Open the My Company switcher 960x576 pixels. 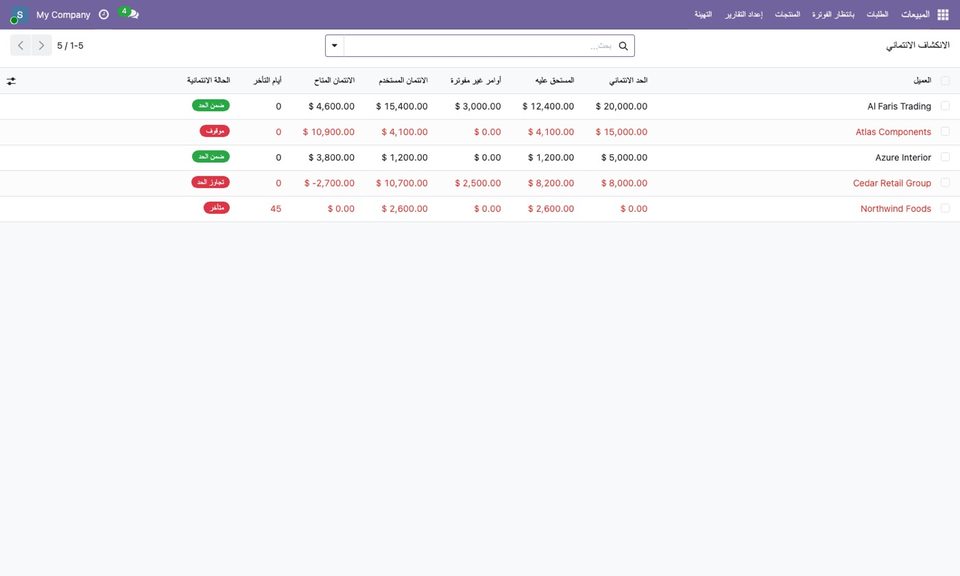point(63,15)
